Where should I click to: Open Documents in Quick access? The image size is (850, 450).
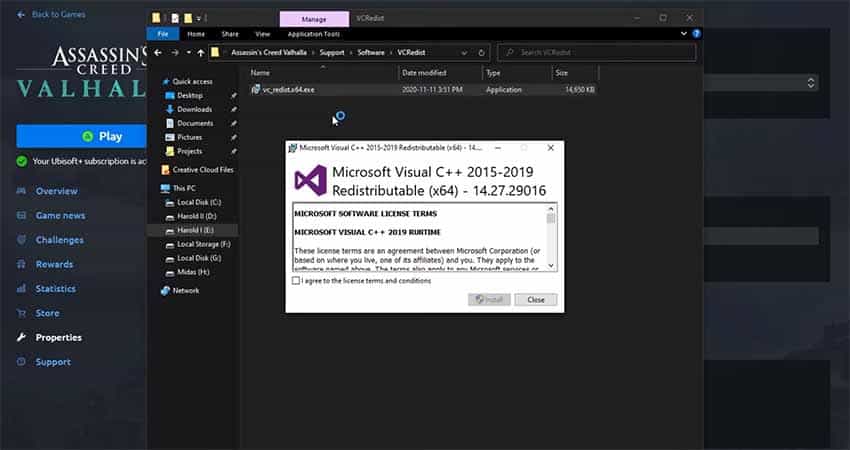tap(195, 124)
